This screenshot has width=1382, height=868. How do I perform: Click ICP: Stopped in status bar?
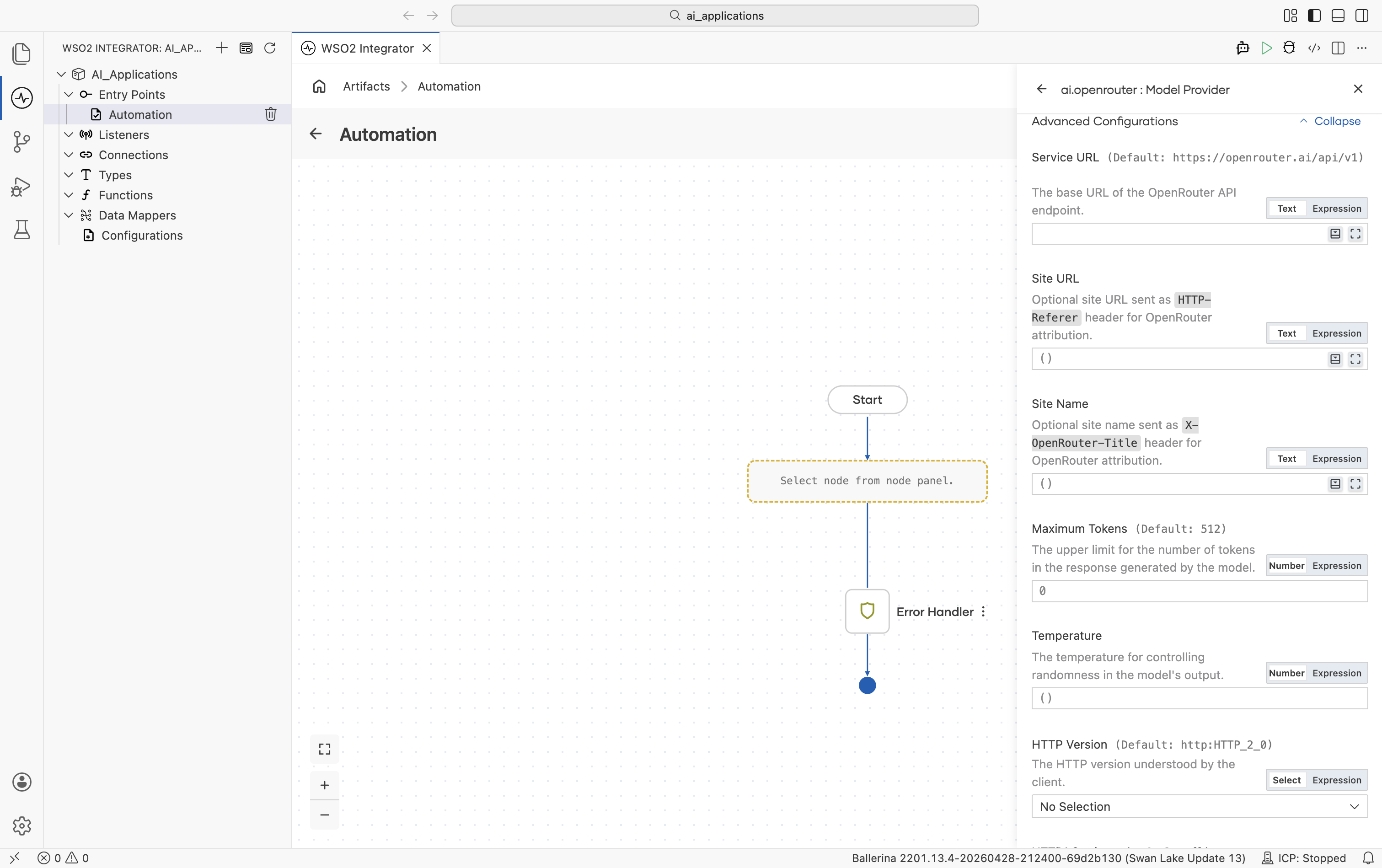(1304, 857)
